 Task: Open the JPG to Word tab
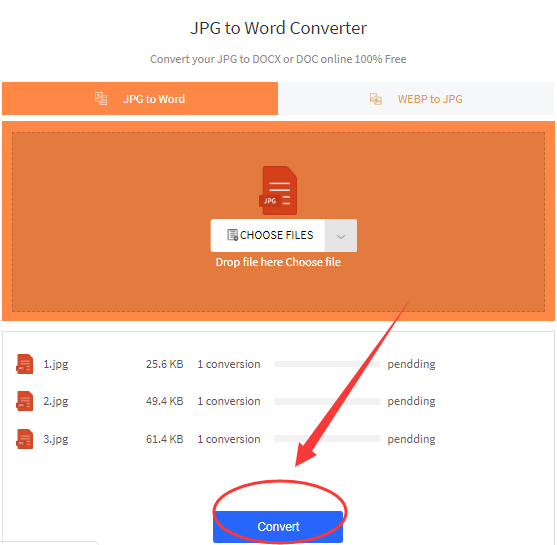pyautogui.click(x=140, y=98)
